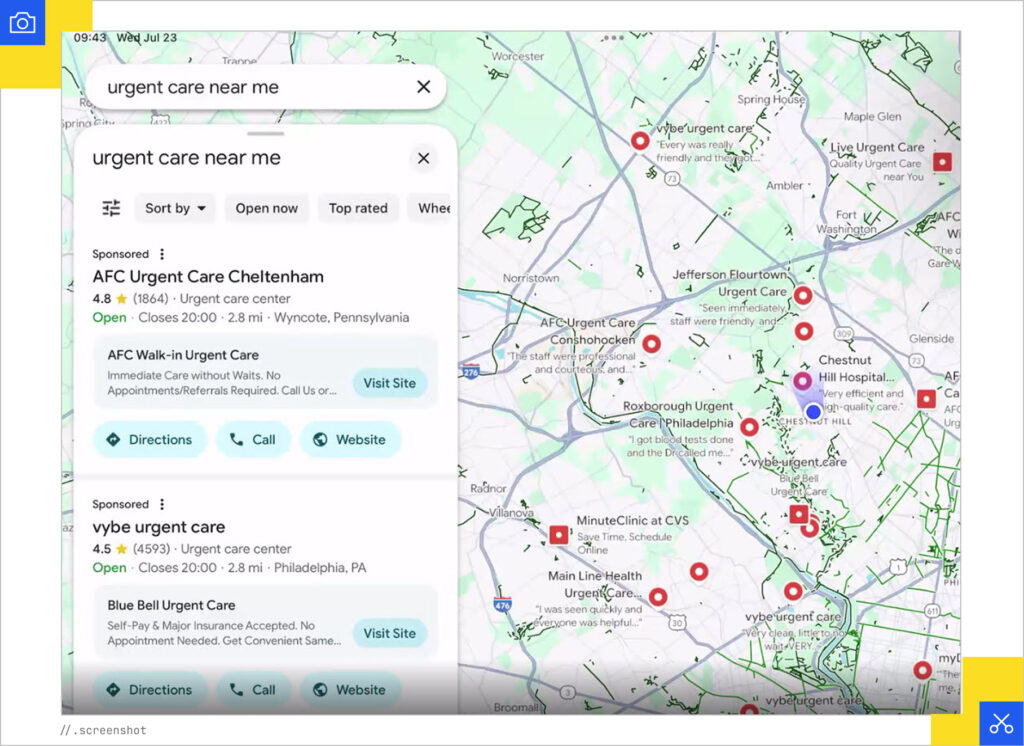The height and width of the screenshot is (746, 1024).
Task: Click the camera icon in top-left corner
Action: 22,22
